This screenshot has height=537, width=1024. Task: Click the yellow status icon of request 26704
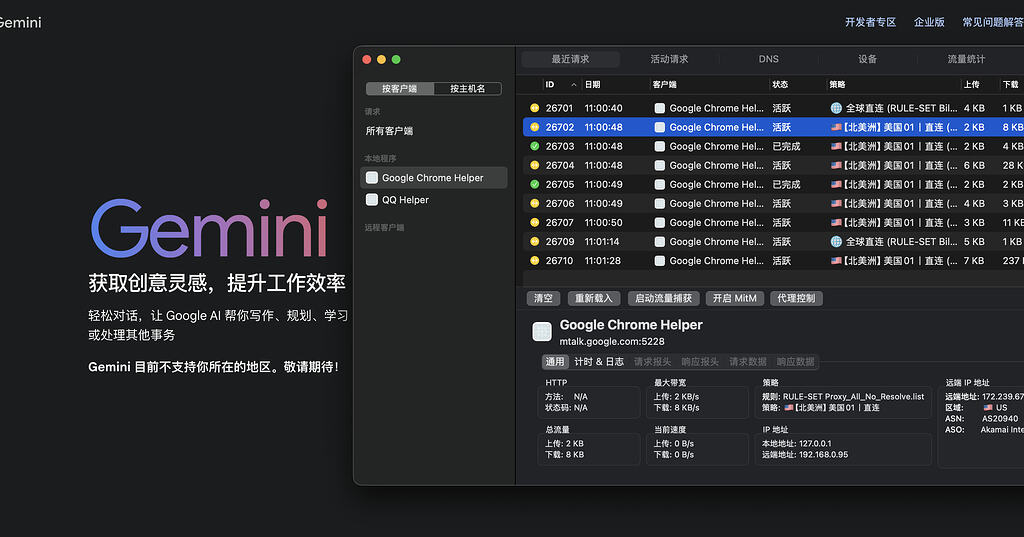point(534,165)
